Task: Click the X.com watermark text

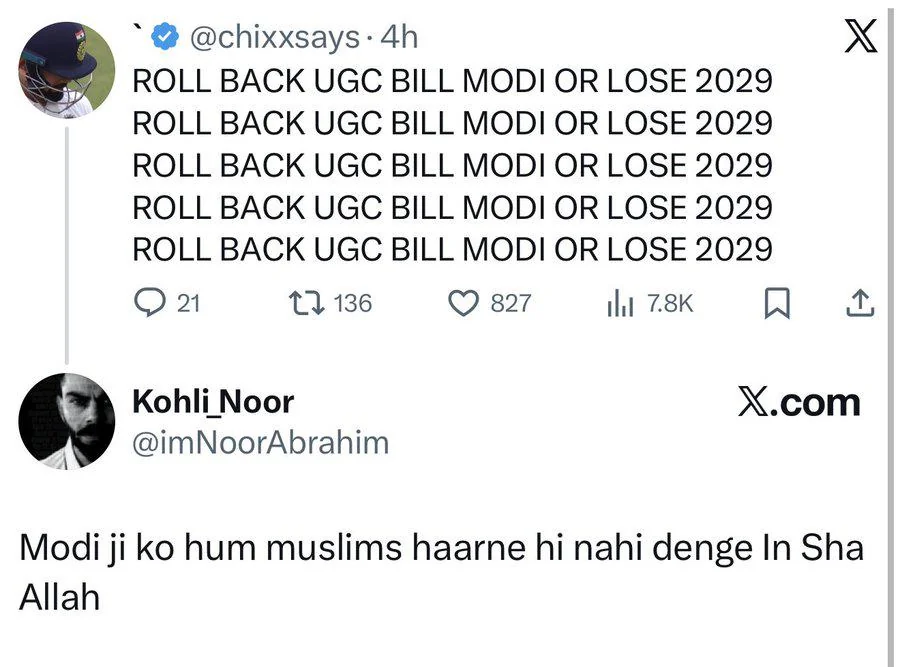Action: pos(799,402)
